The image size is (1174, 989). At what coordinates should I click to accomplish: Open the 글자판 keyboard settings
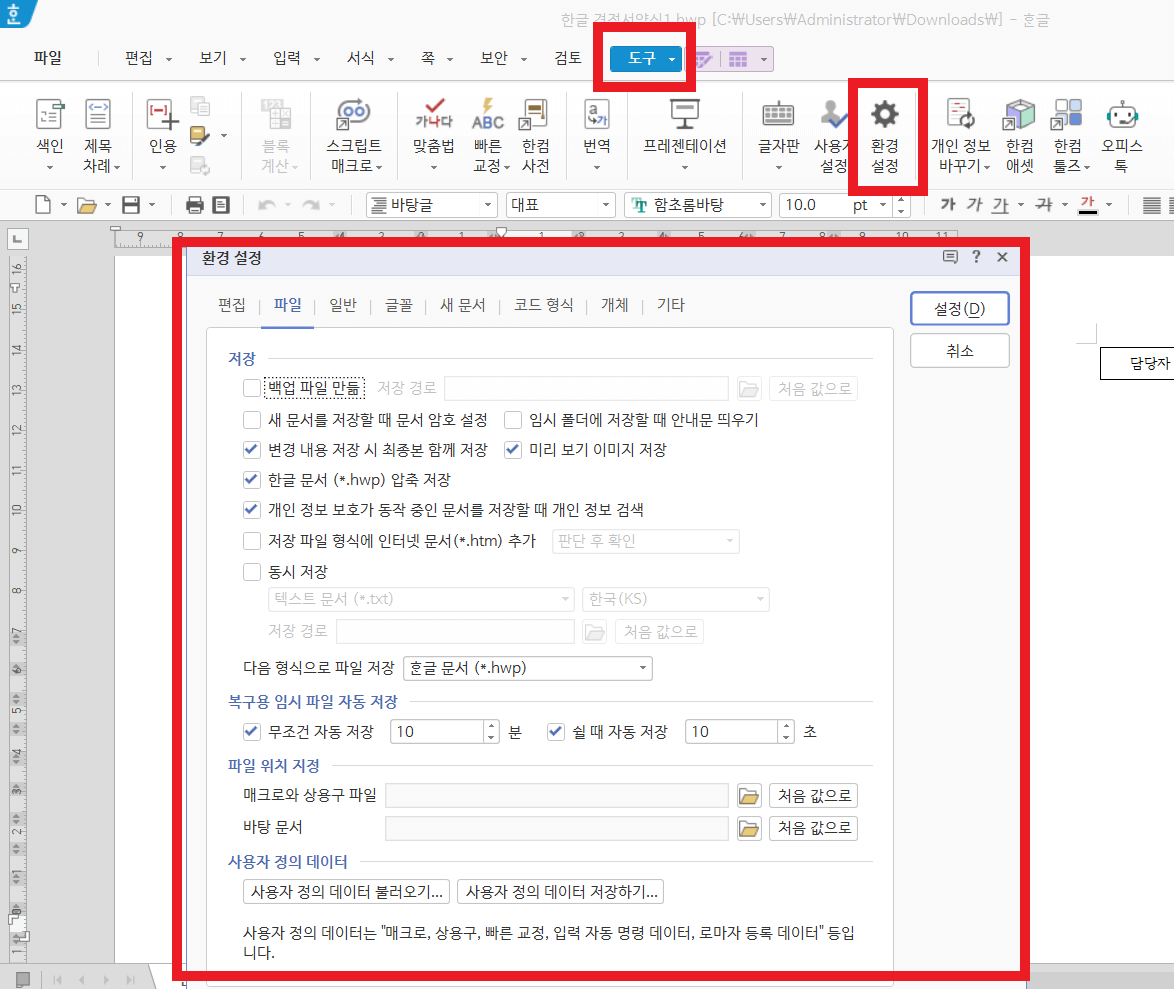click(779, 135)
